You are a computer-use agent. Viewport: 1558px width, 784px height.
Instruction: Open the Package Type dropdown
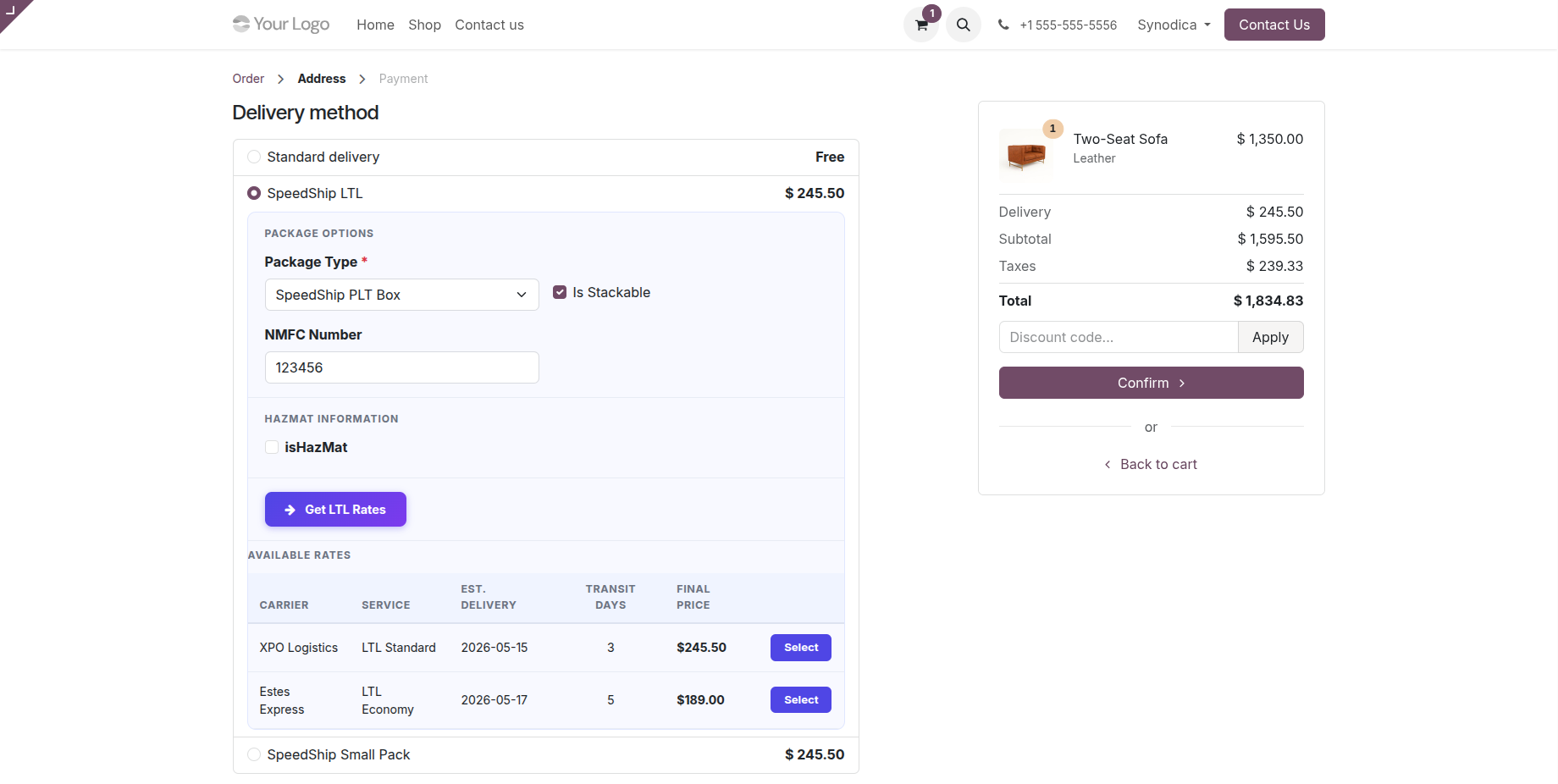(x=402, y=295)
